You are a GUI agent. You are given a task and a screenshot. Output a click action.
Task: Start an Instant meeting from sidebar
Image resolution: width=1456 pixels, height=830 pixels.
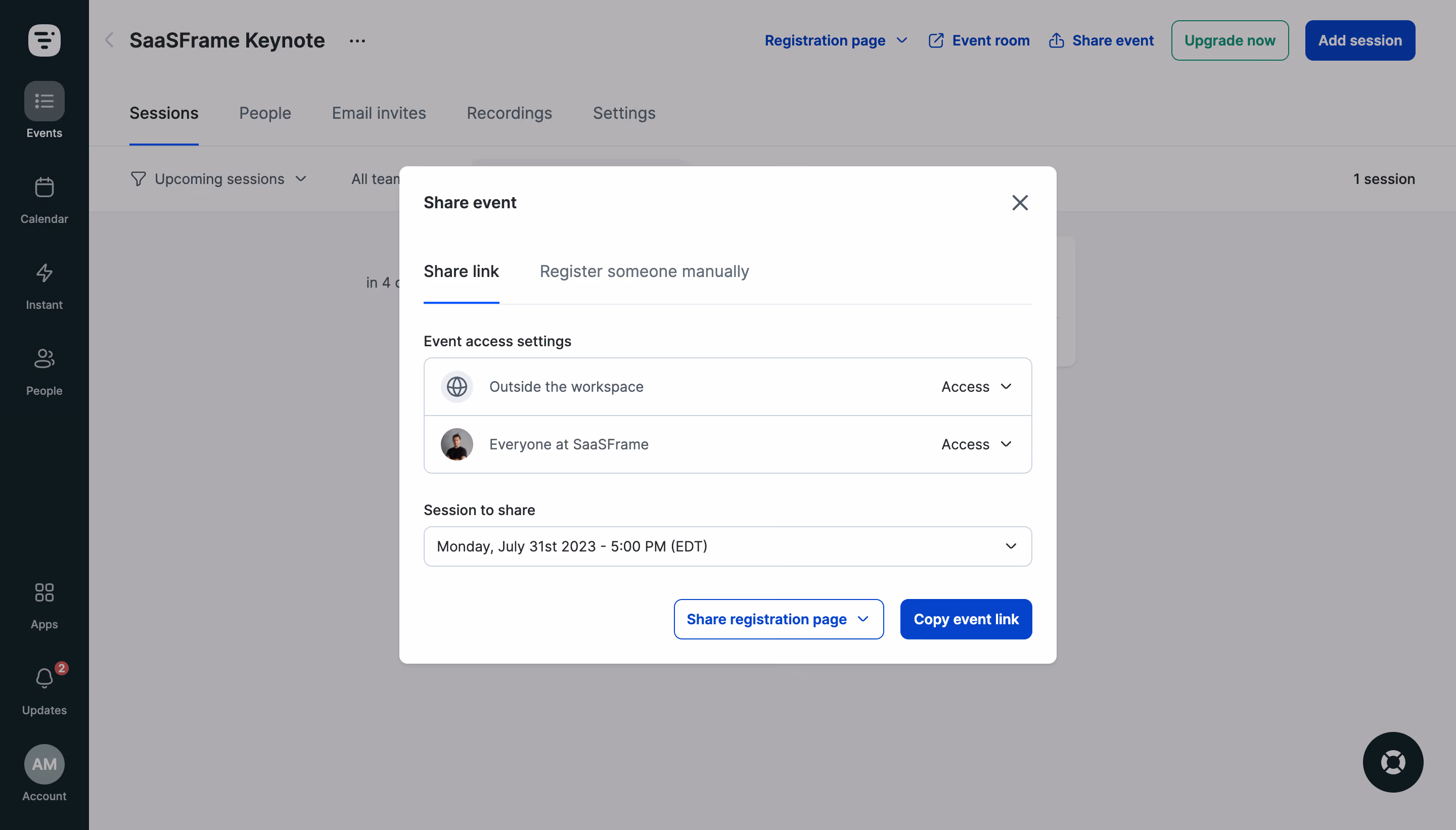(x=44, y=286)
